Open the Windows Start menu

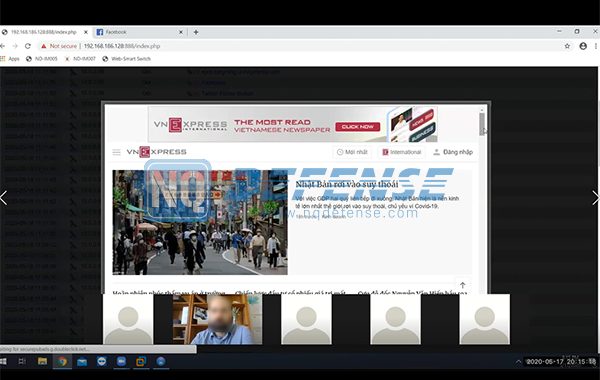coord(3,361)
